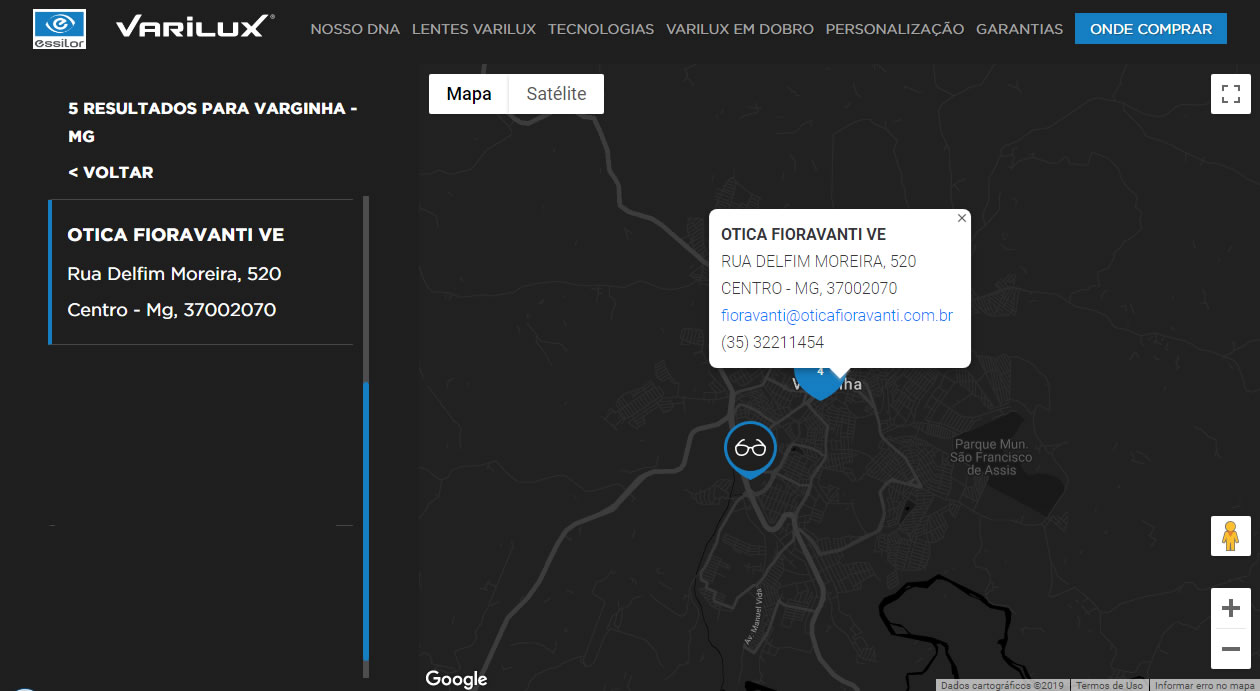1260x691 pixels.
Task: Click the glasses store map marker
Action: click(x=750, y=449)
